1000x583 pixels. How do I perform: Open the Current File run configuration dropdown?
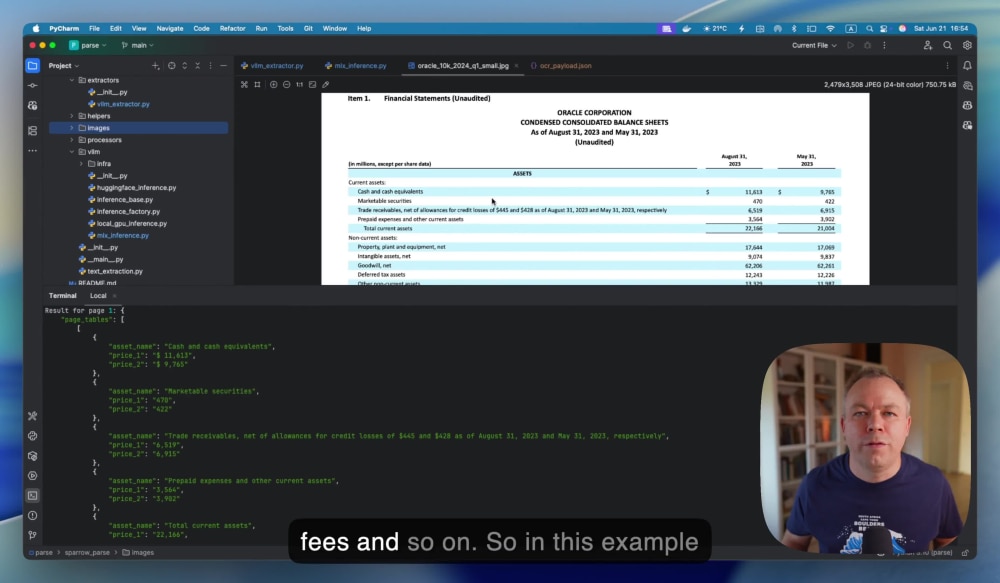814,45
